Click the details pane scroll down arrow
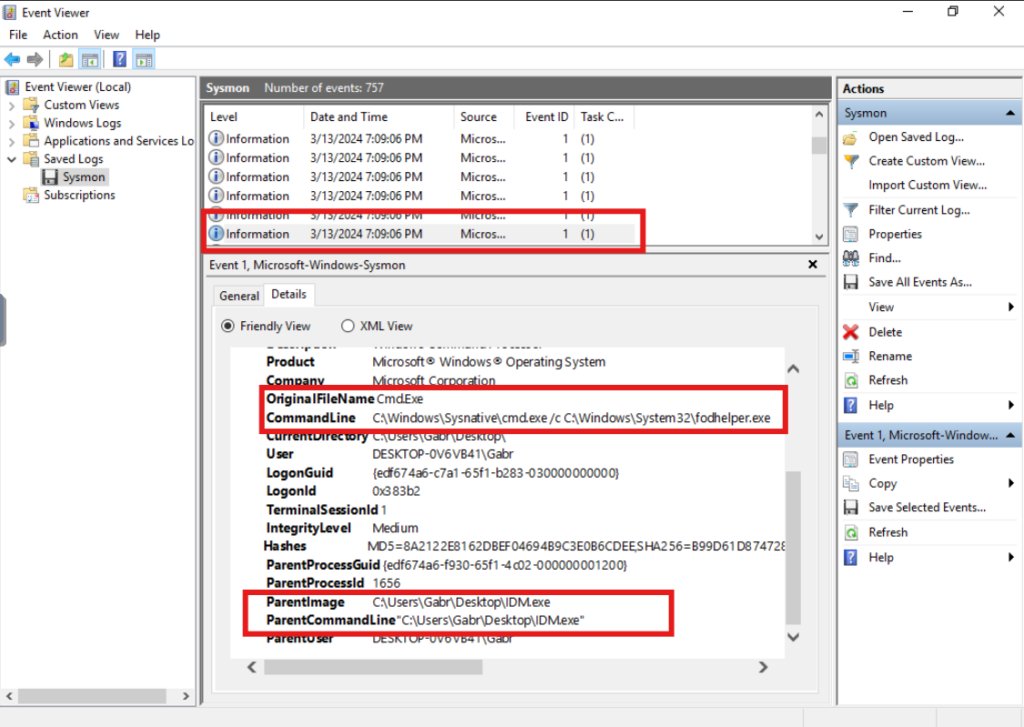This screenshot has width=1024, height=727. (x=793, y=637)
